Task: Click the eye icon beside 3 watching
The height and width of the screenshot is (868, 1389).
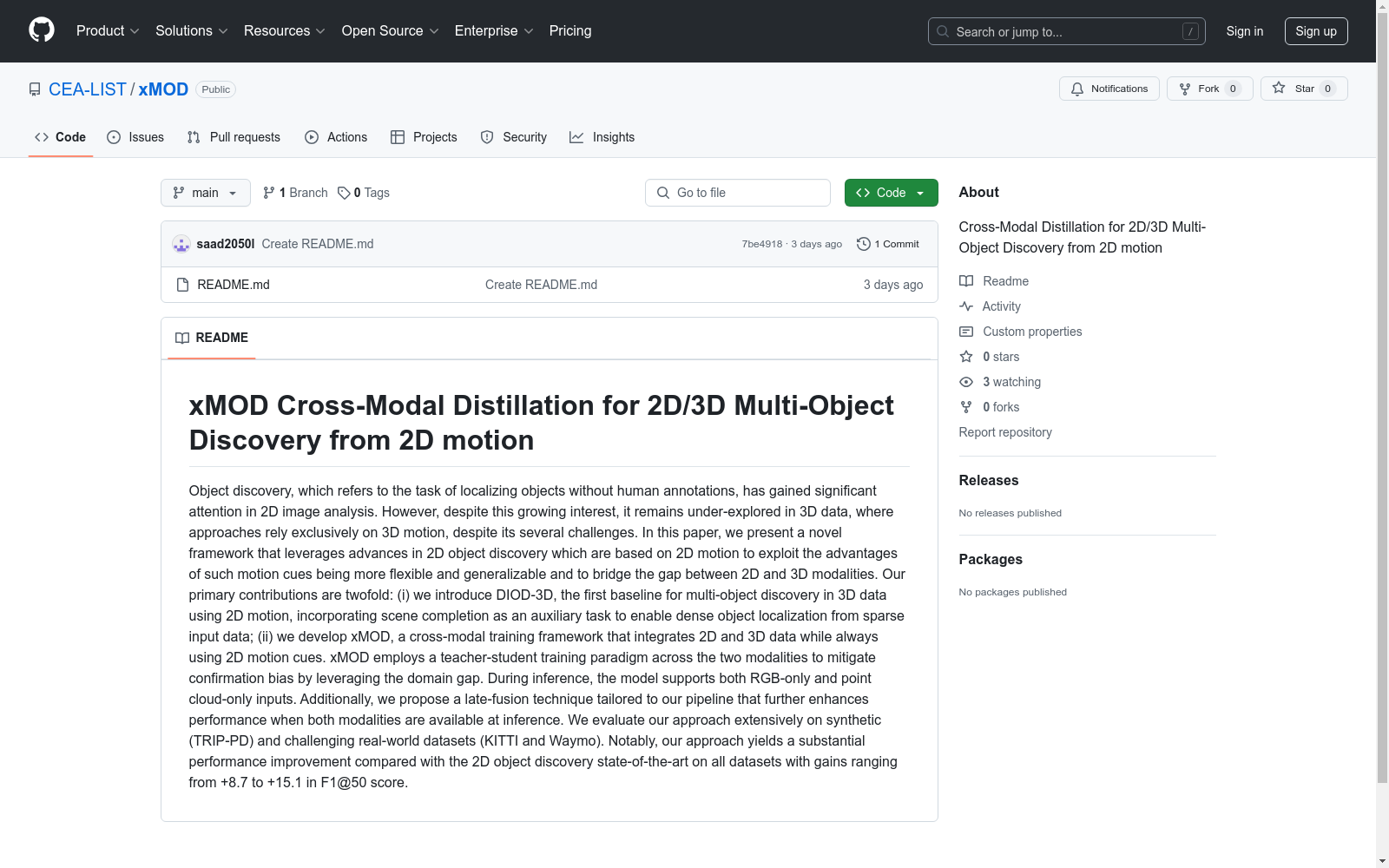Action: (966, 382)
